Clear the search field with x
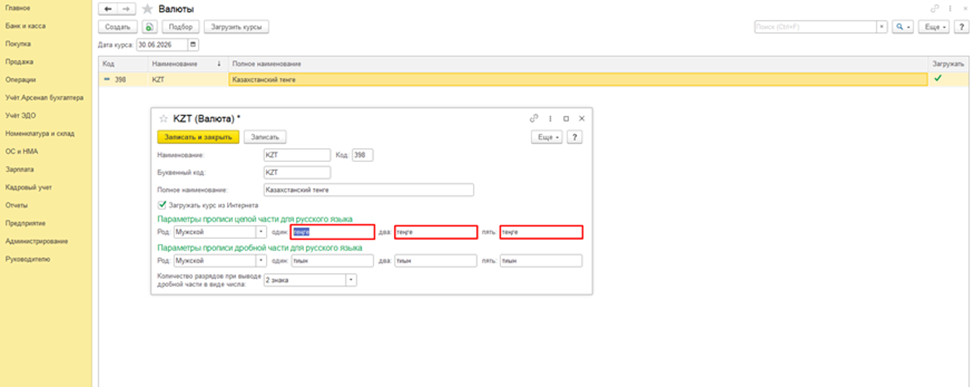 pos(881,27)
